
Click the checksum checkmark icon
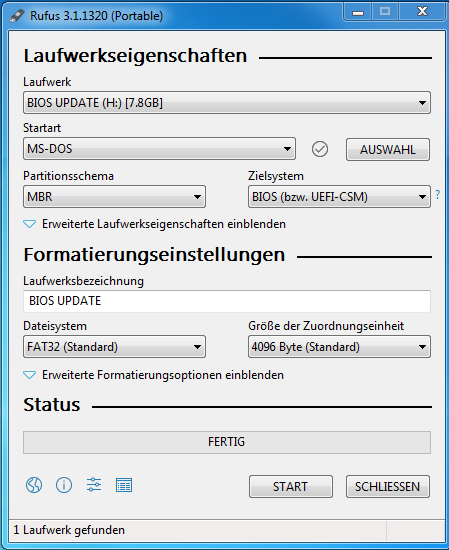(320, 149)
